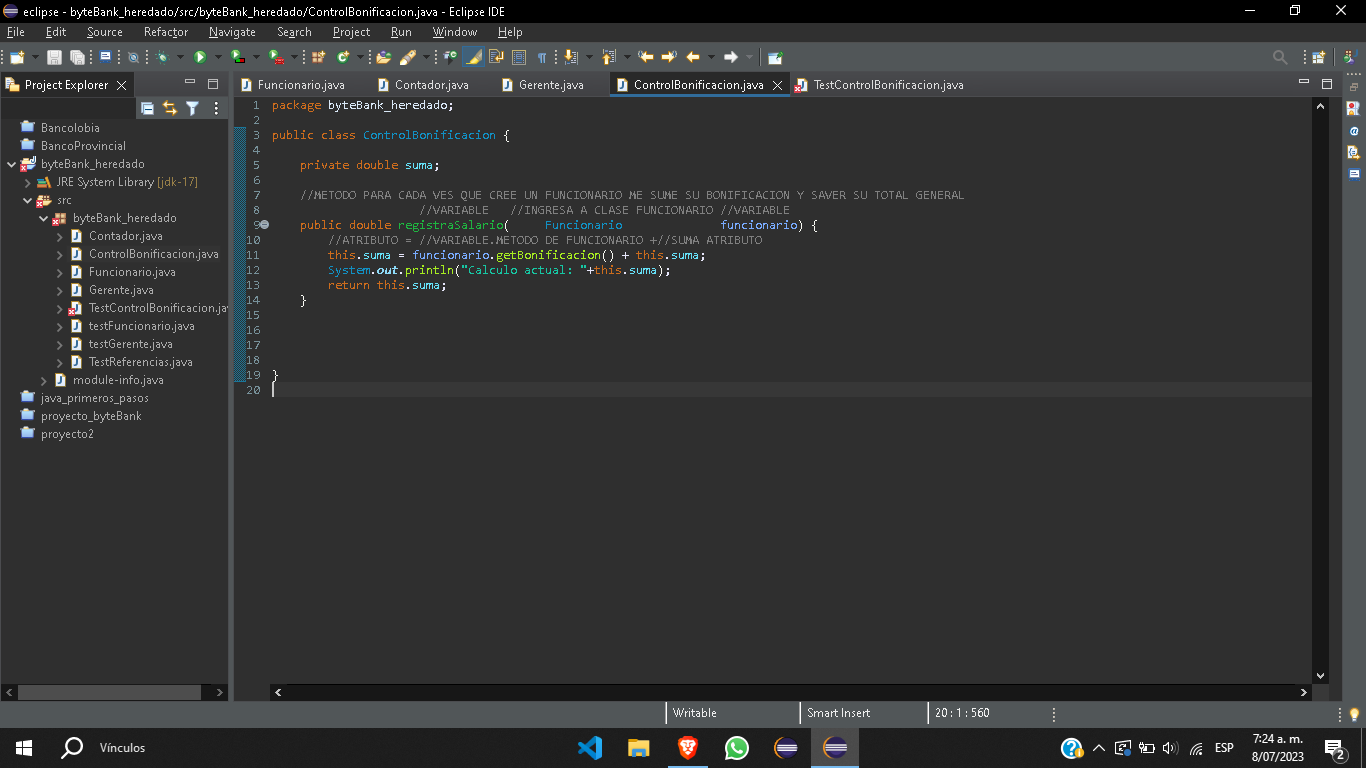Click the editor's scroll-down arrow
1366x768 pixels.
[x=1320, y=676]
